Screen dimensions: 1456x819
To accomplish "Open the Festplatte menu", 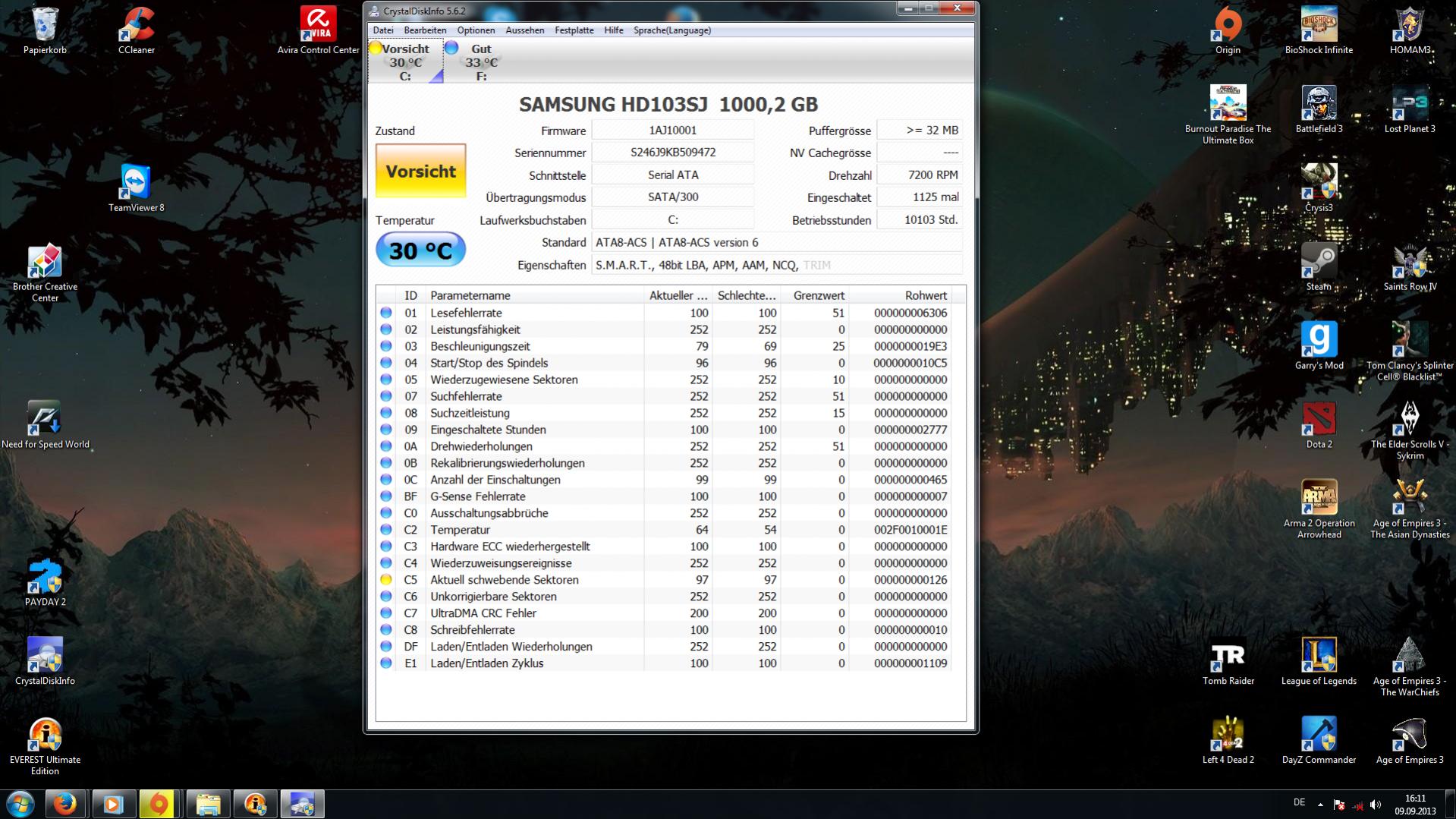I will tap(574, 30).
